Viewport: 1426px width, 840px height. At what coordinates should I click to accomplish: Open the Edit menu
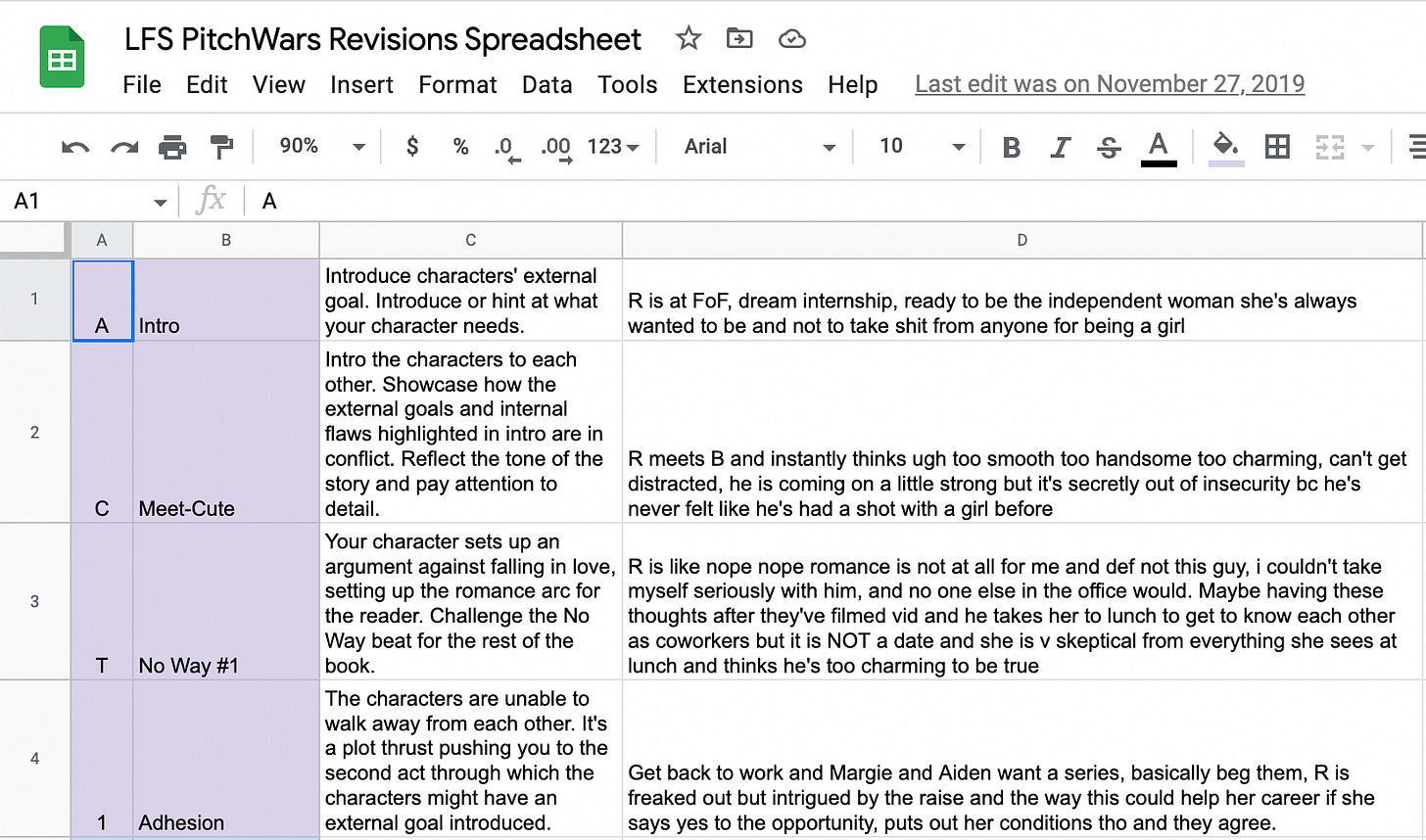click(207, 84)
